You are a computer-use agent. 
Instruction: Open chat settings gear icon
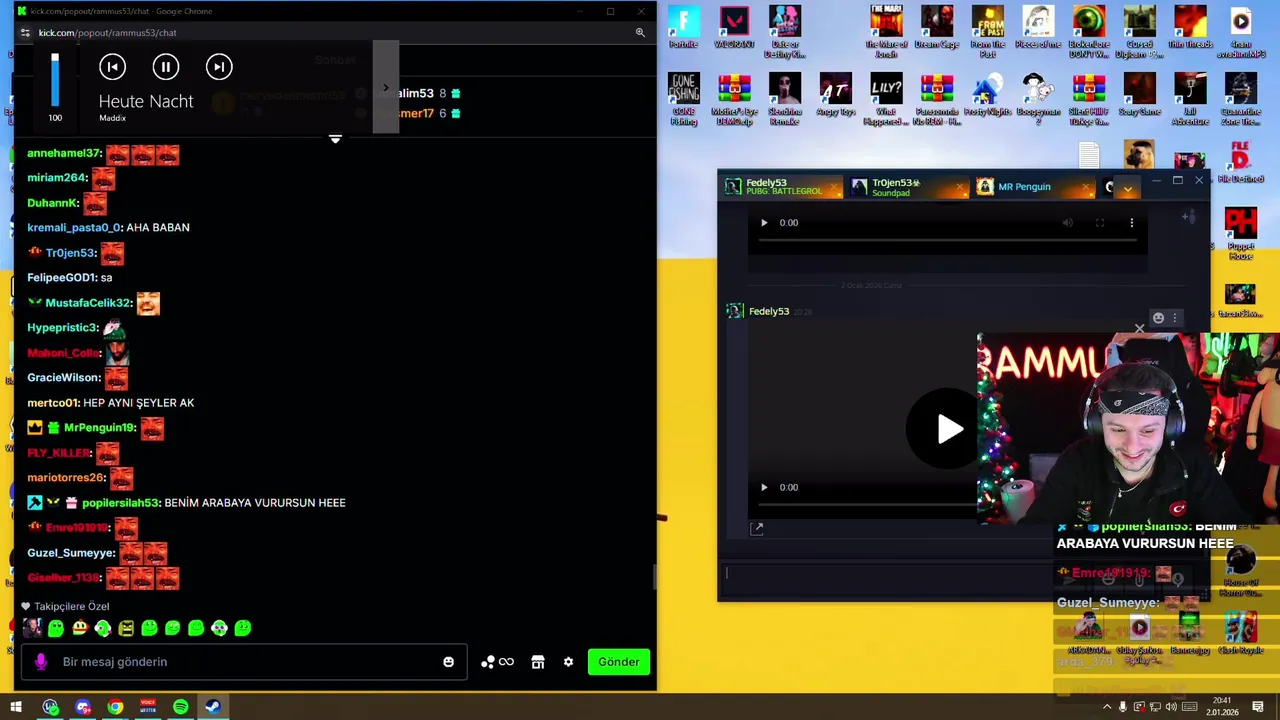(x=568, y=662)
